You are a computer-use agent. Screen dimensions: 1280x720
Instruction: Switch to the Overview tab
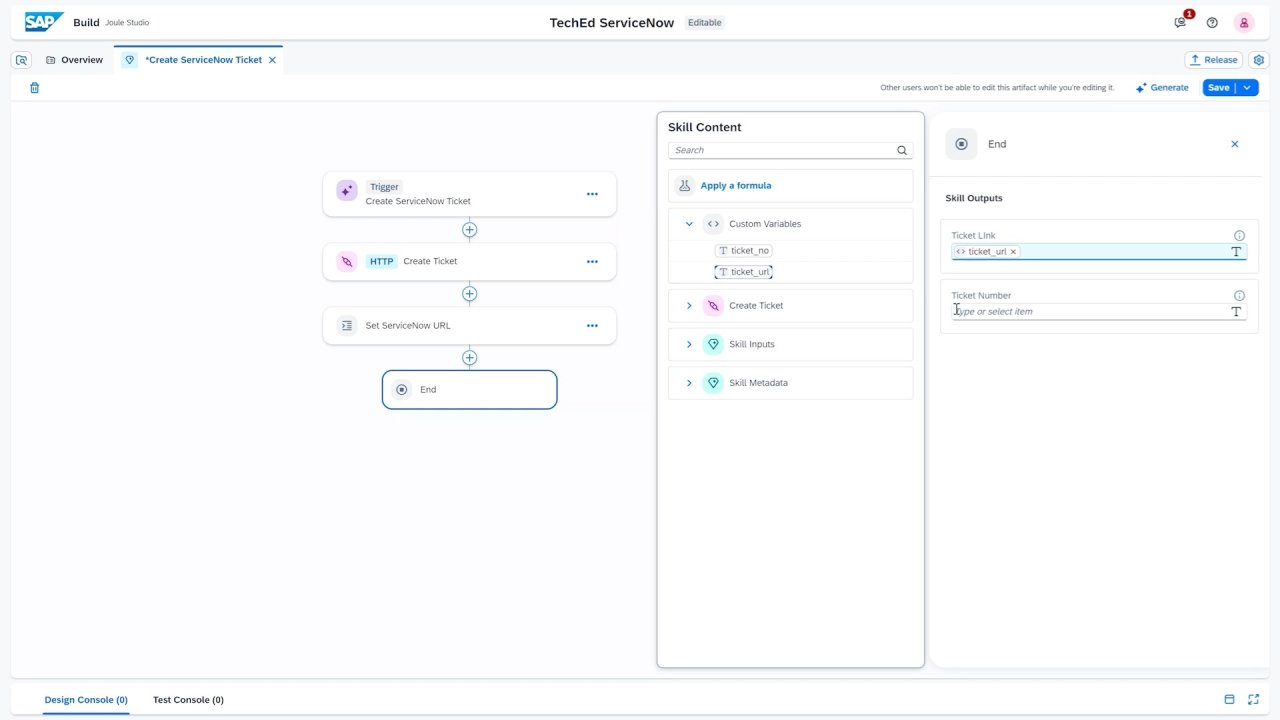(x=75, y=60)
